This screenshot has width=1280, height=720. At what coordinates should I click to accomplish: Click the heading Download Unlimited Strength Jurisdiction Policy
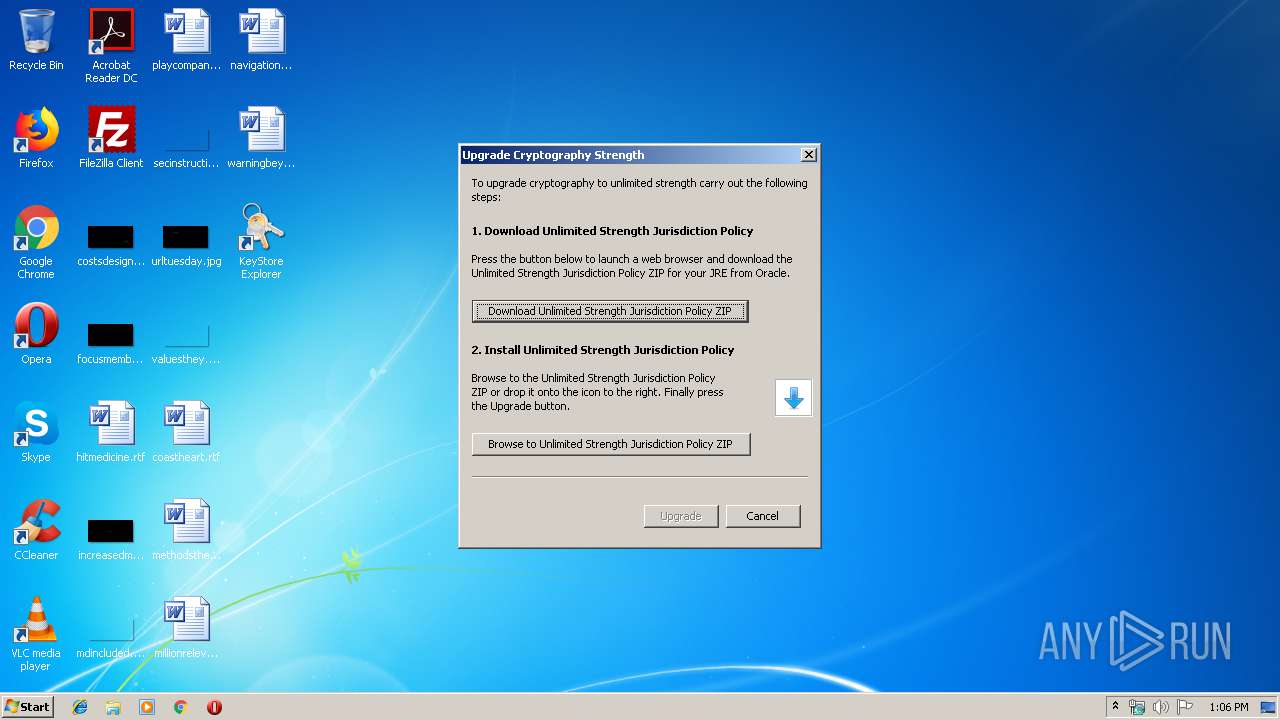tap(612, 231)
